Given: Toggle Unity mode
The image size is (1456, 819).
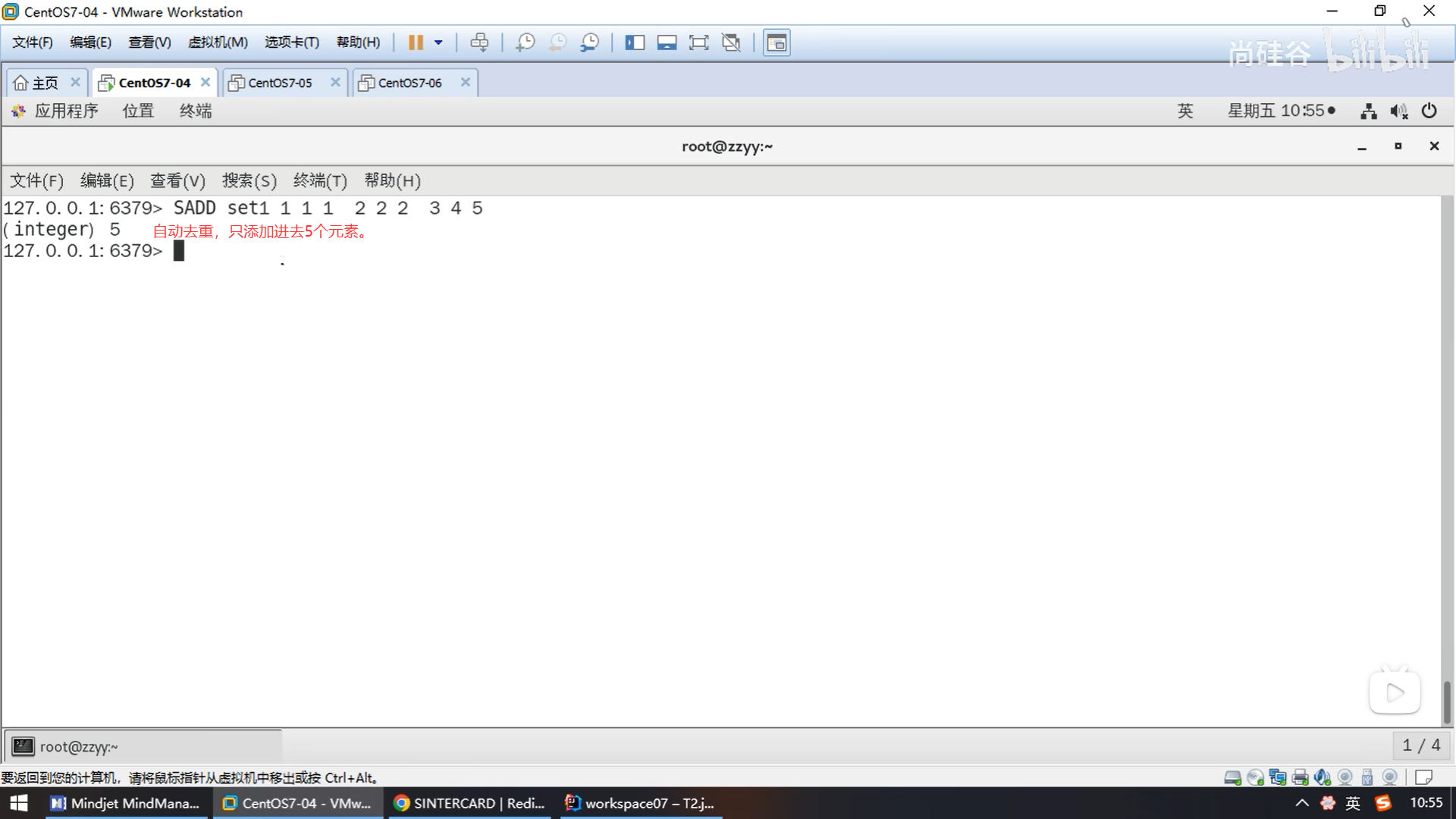Looking at the screenshot, I should tap(731, 42).
